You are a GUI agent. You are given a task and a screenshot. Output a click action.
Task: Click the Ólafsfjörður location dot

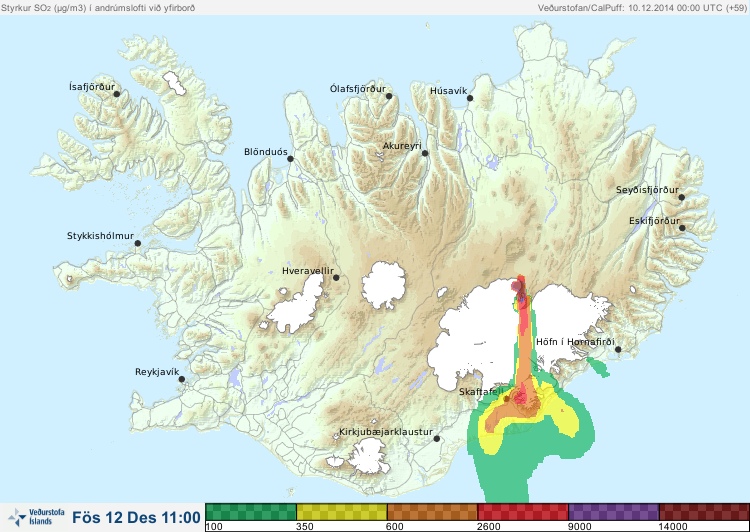(389, 96)
